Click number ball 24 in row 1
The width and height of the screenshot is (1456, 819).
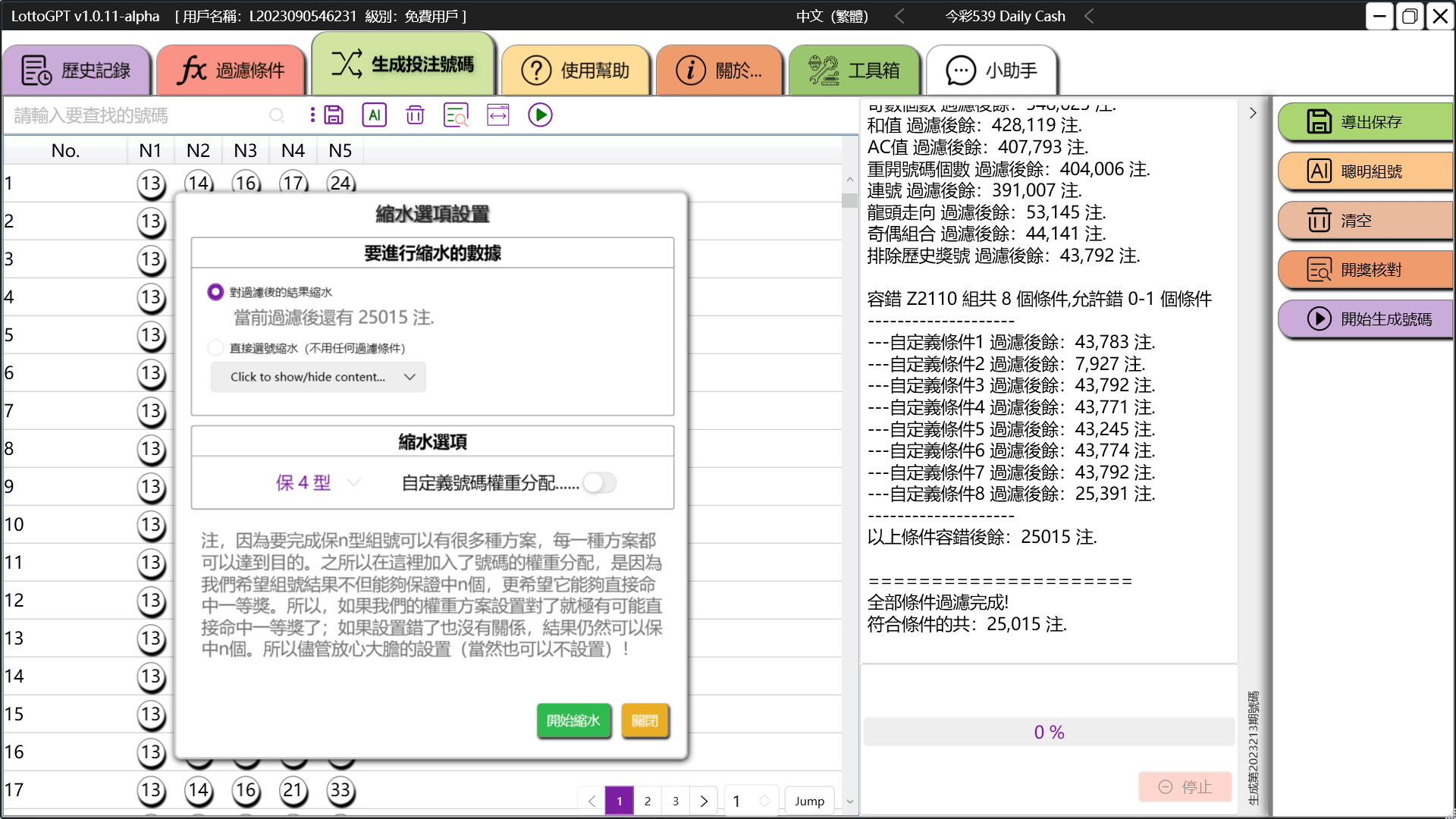(340, 183)
